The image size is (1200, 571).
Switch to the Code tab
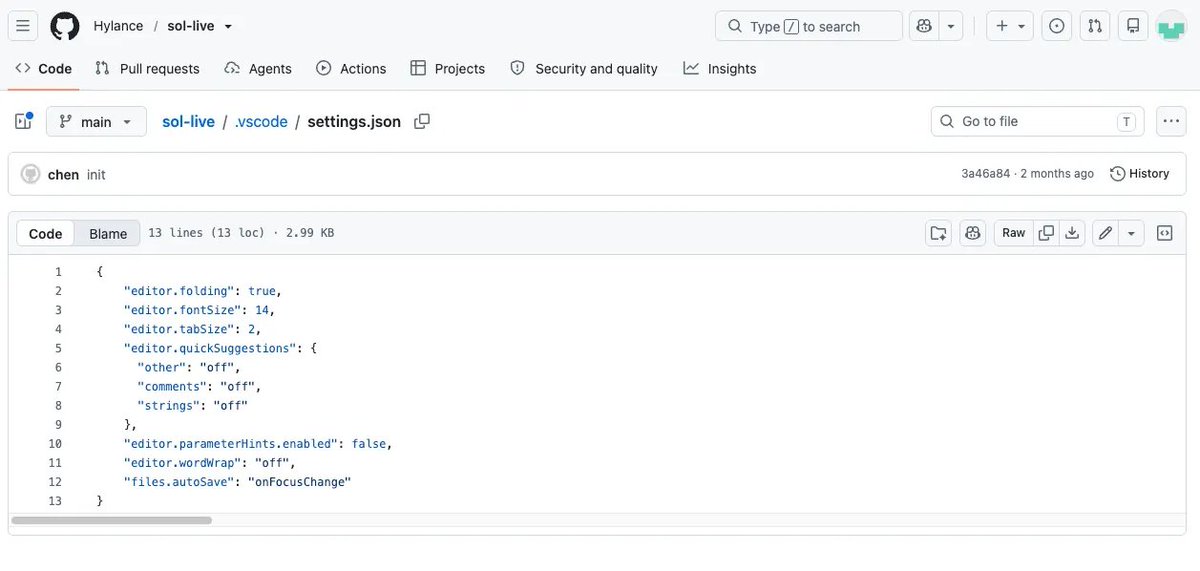44,68
